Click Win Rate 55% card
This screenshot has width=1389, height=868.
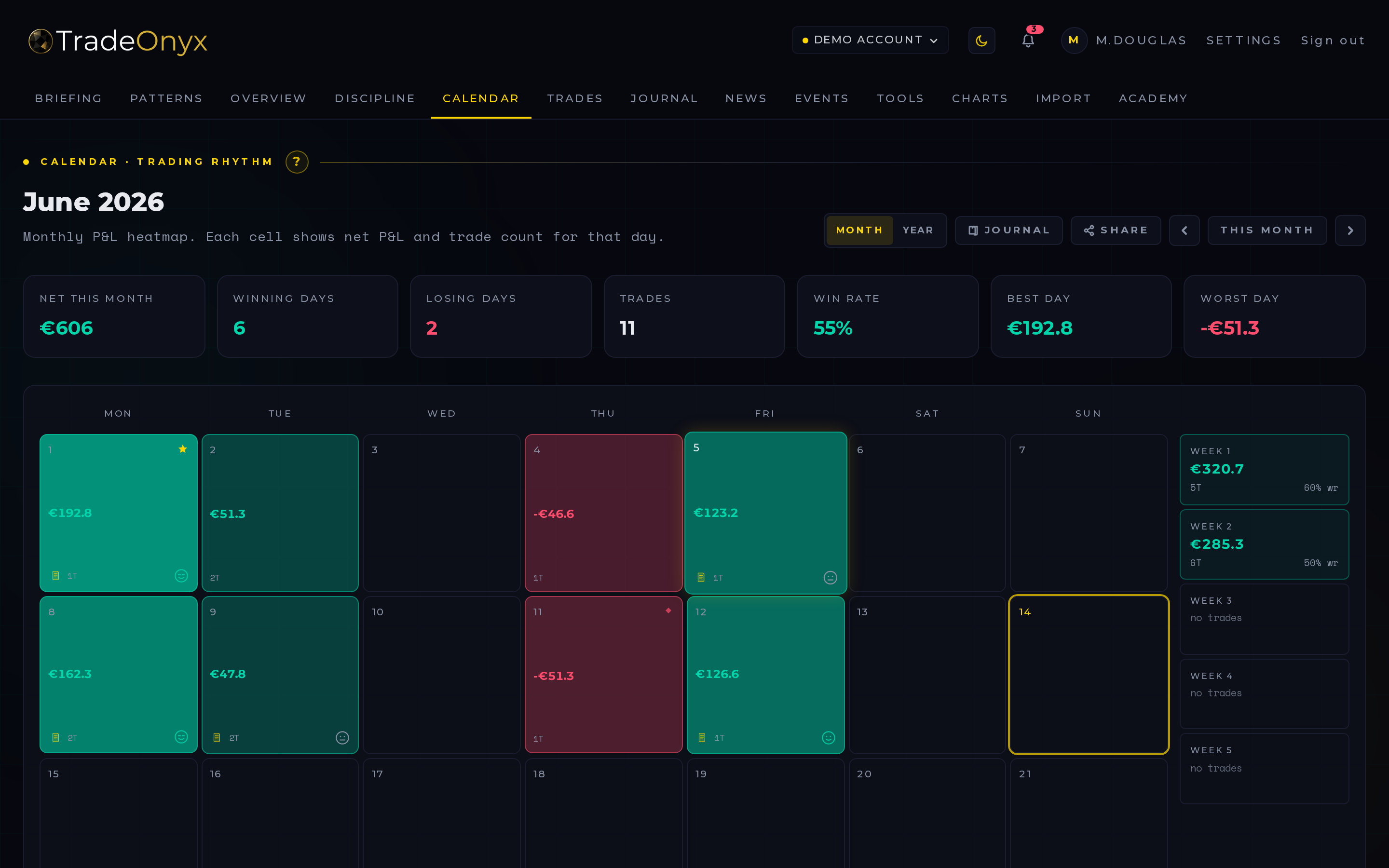[887, 316]
